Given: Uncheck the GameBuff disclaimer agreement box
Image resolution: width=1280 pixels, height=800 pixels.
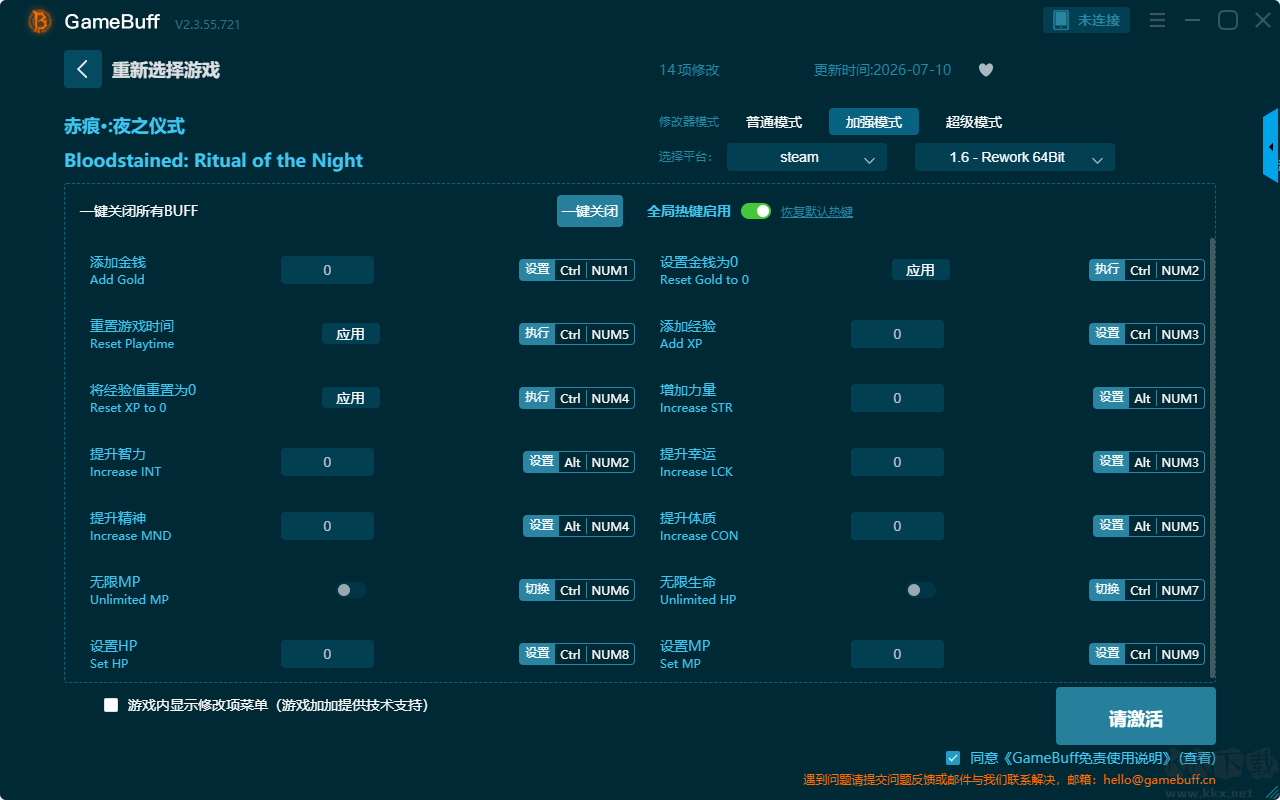Looking at the screenshot, I should click(x=953, y=758).
